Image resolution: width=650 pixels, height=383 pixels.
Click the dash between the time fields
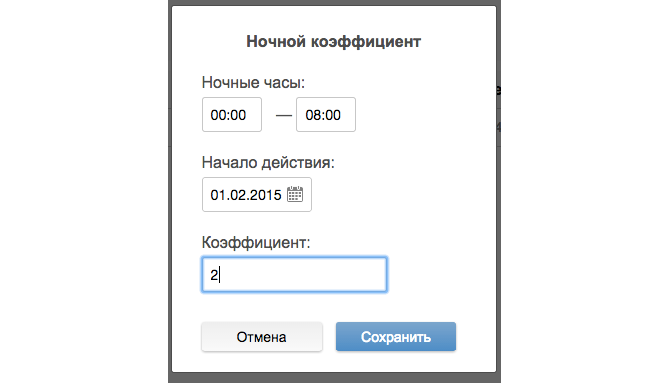(284, 115)
